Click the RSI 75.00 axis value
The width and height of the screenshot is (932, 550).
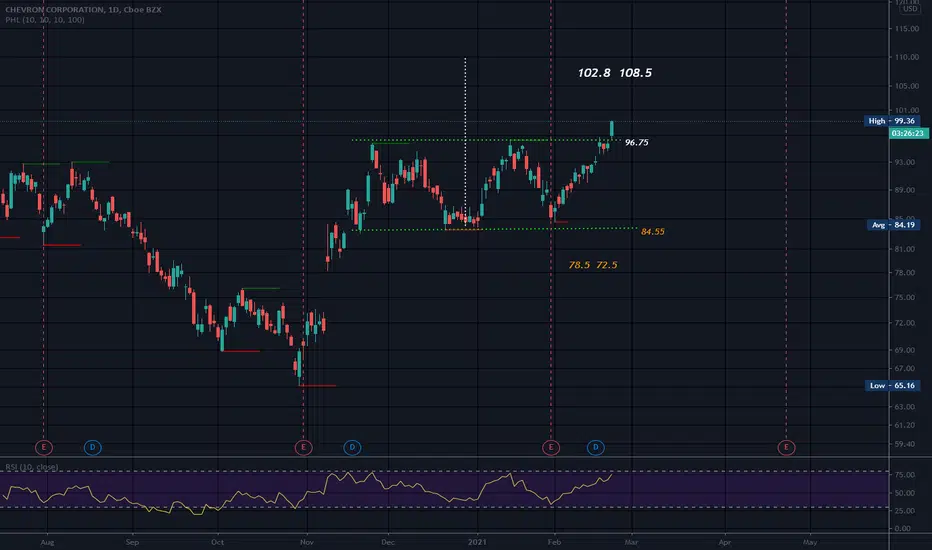pos(905,475)
